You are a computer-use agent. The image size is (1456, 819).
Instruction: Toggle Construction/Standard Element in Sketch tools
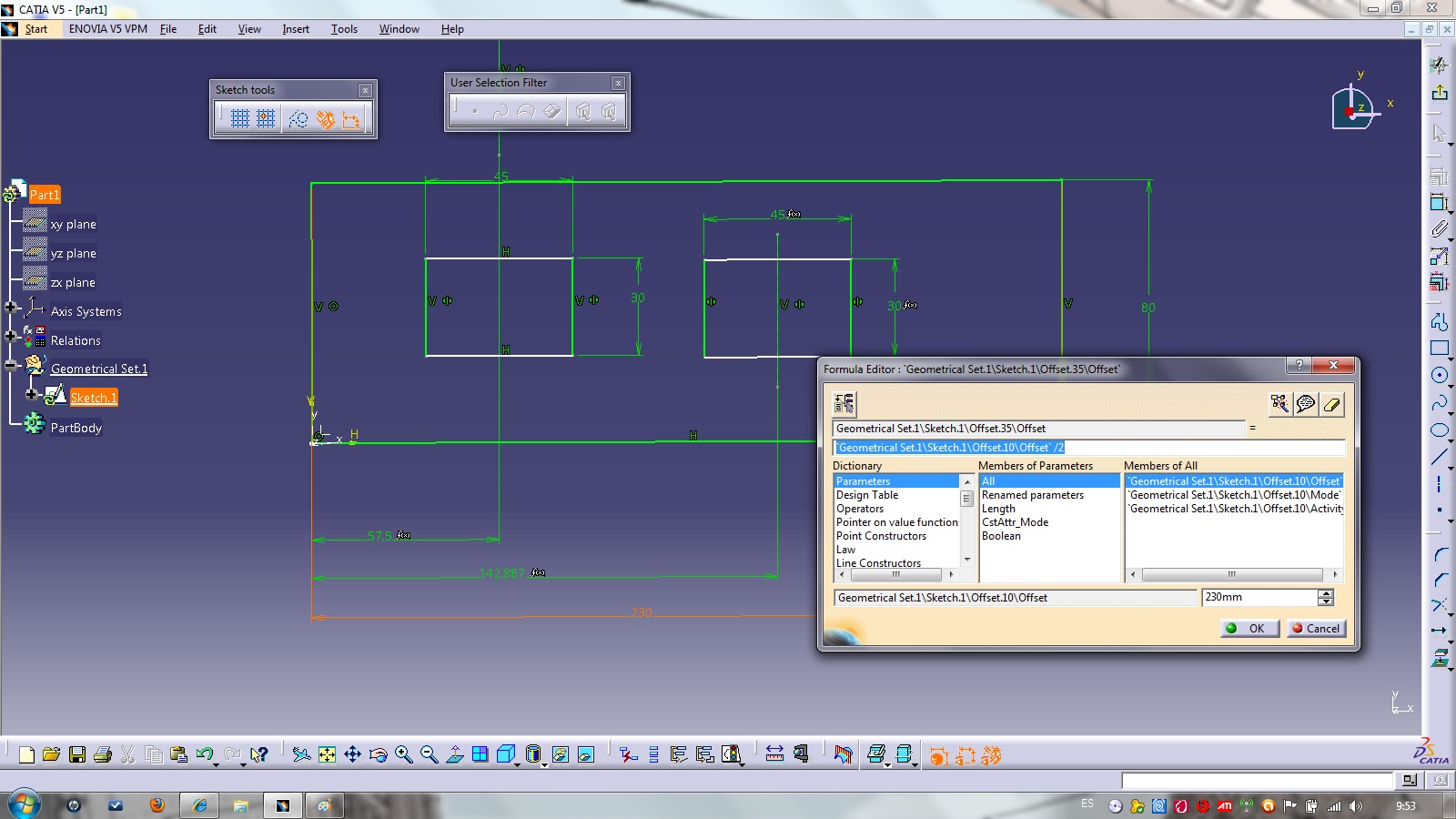pyautogui.click(x=298, y=118)
